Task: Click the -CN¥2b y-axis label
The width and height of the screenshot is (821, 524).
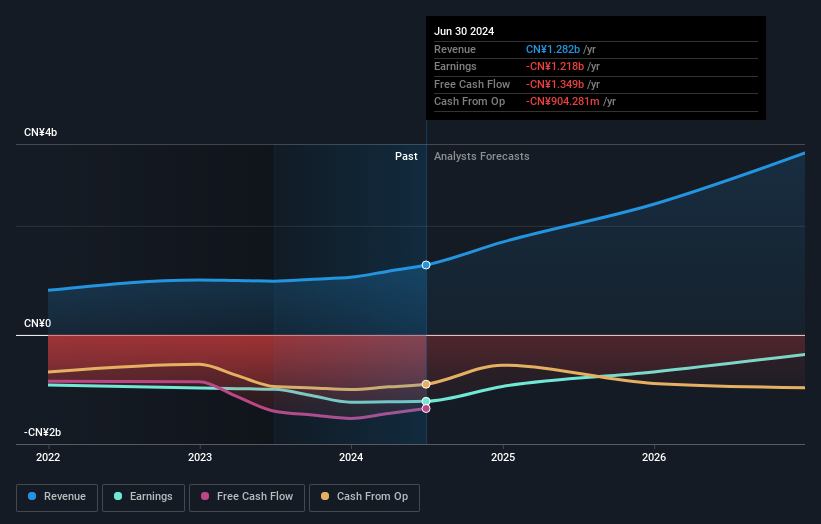Action: coord(42,432)
